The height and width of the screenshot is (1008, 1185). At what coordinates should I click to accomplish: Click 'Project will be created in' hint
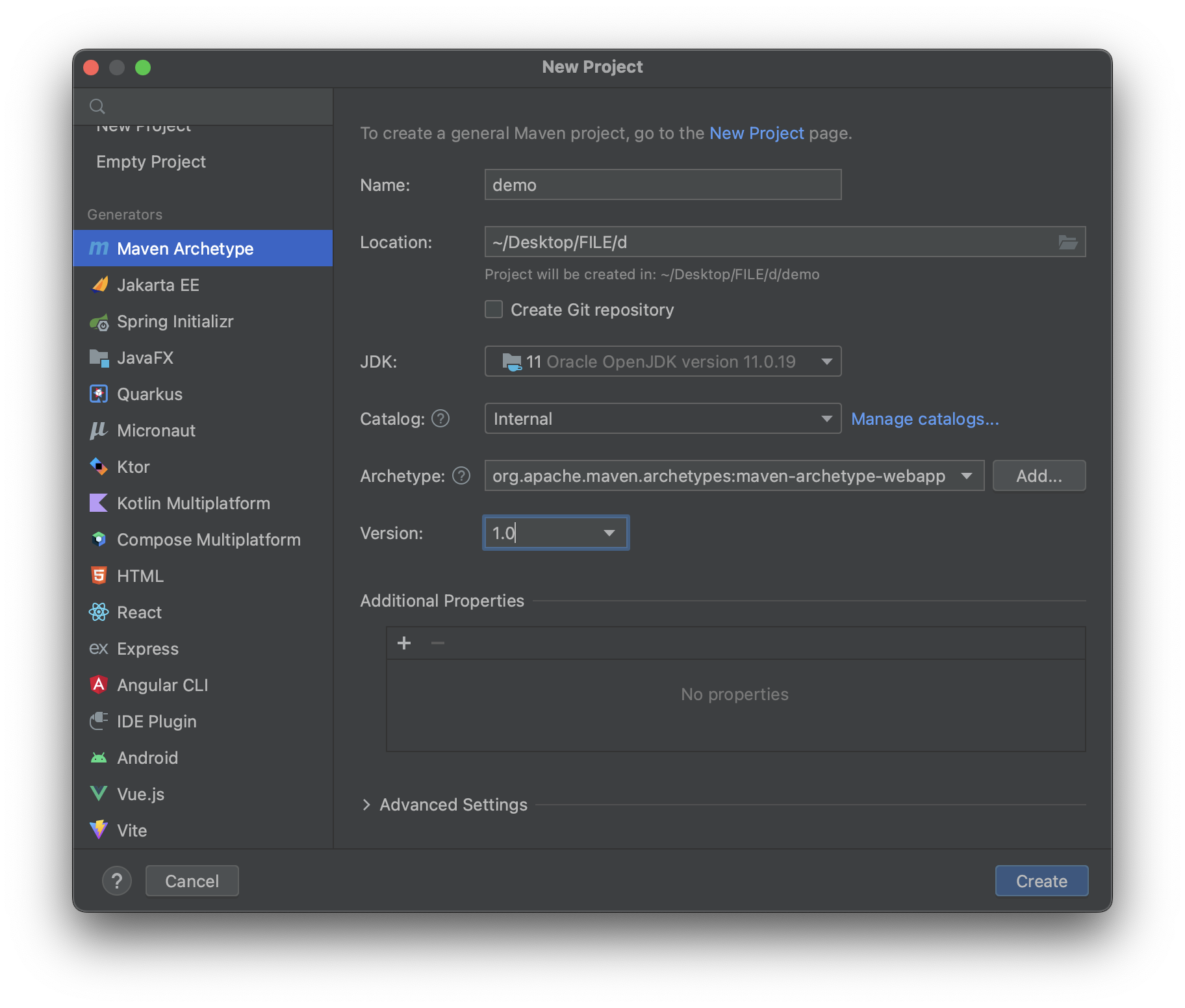click(652, 274)
